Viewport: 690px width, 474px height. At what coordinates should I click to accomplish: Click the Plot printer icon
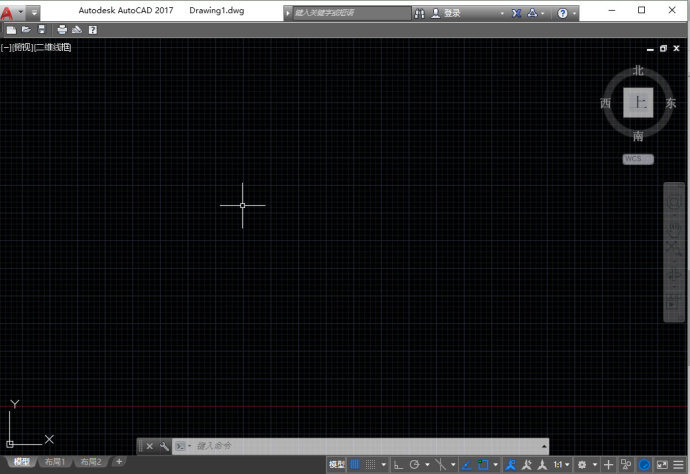[62, 30]
